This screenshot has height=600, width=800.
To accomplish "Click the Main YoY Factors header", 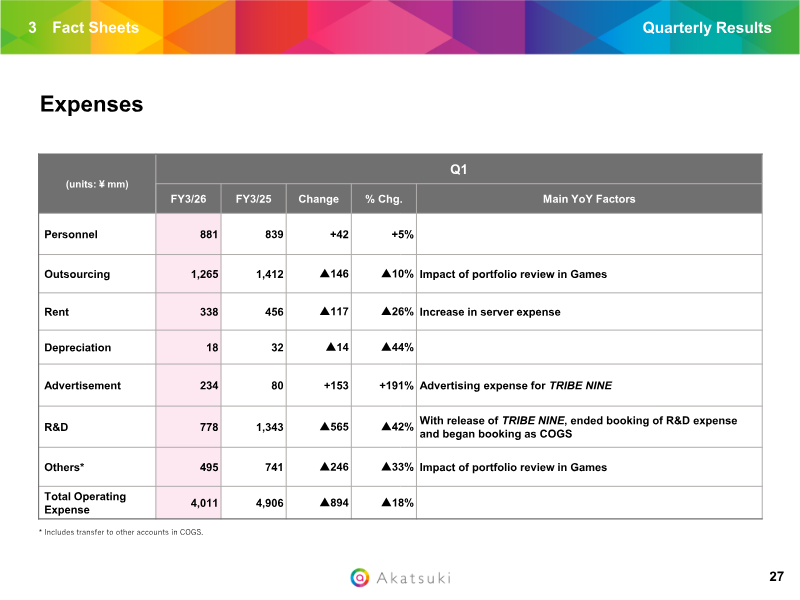I will pyautogui.click(x=588, y=199).
